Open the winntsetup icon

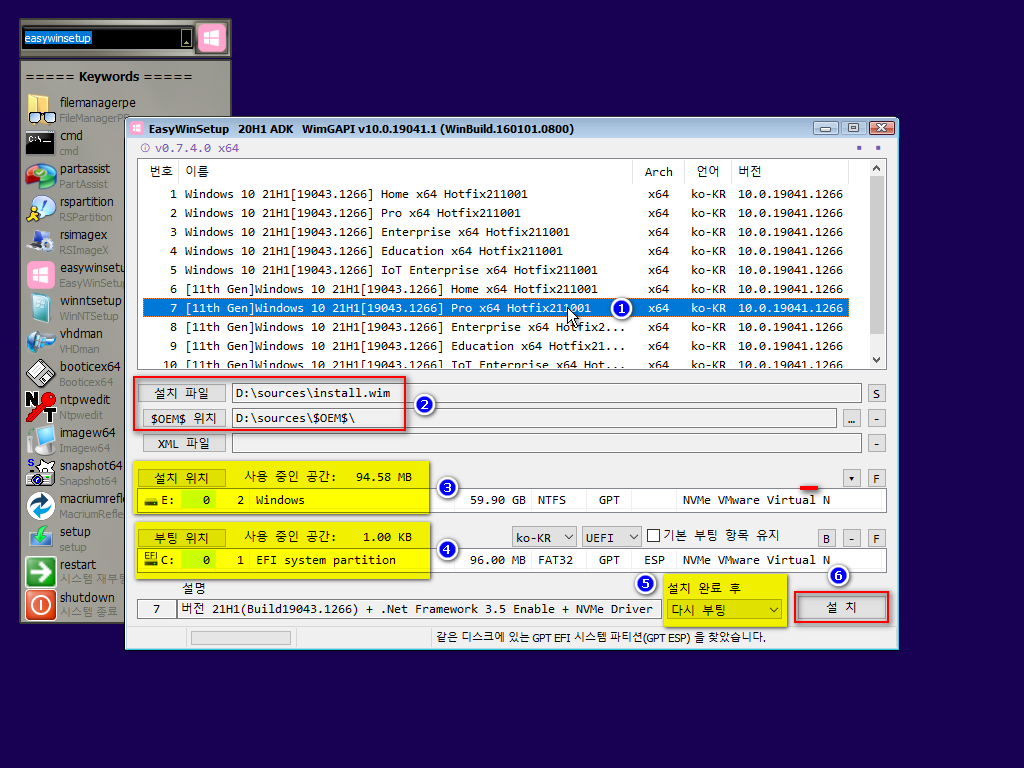[x=40, y=308]
